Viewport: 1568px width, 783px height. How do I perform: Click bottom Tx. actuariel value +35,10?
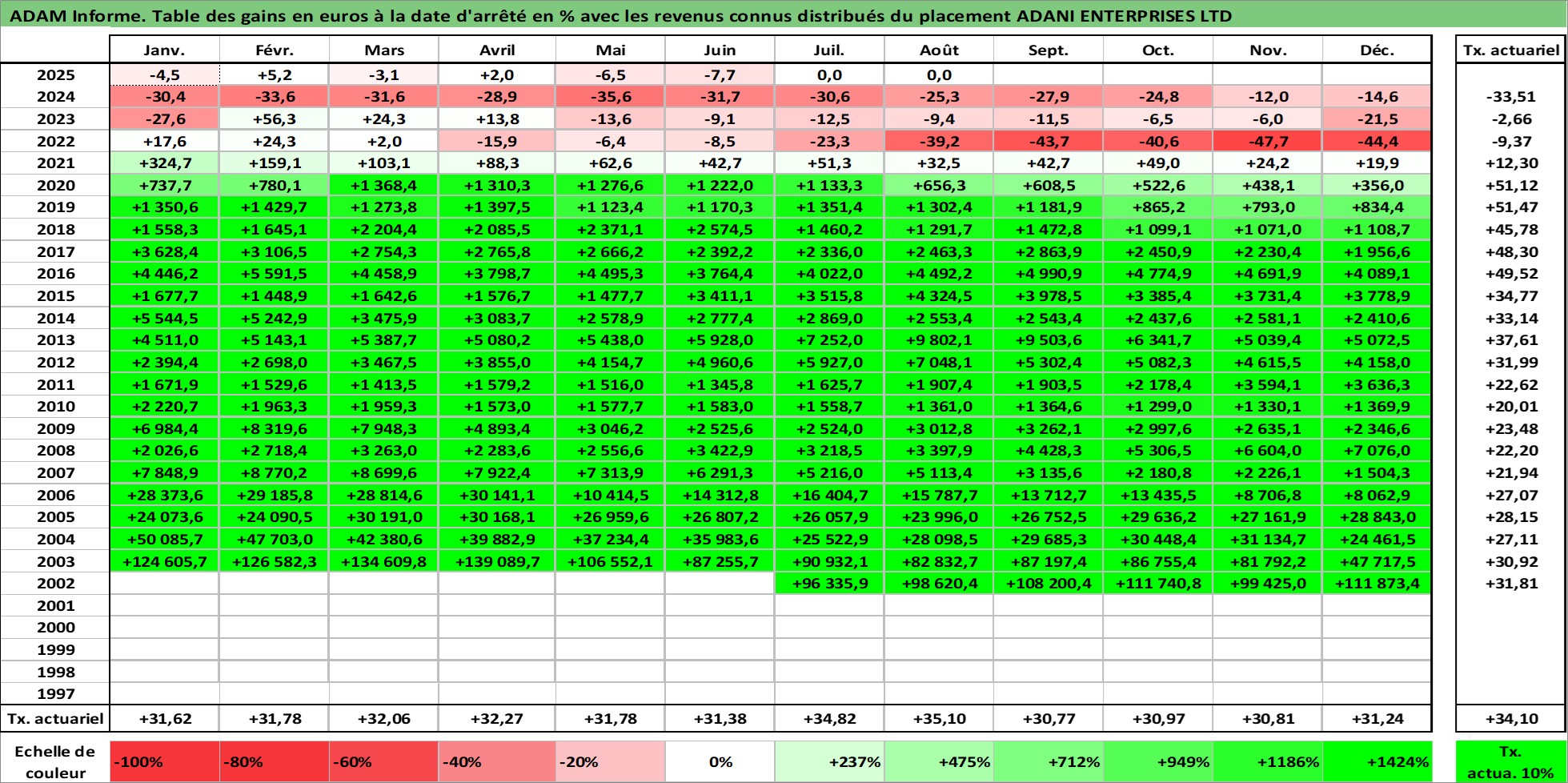939,719
